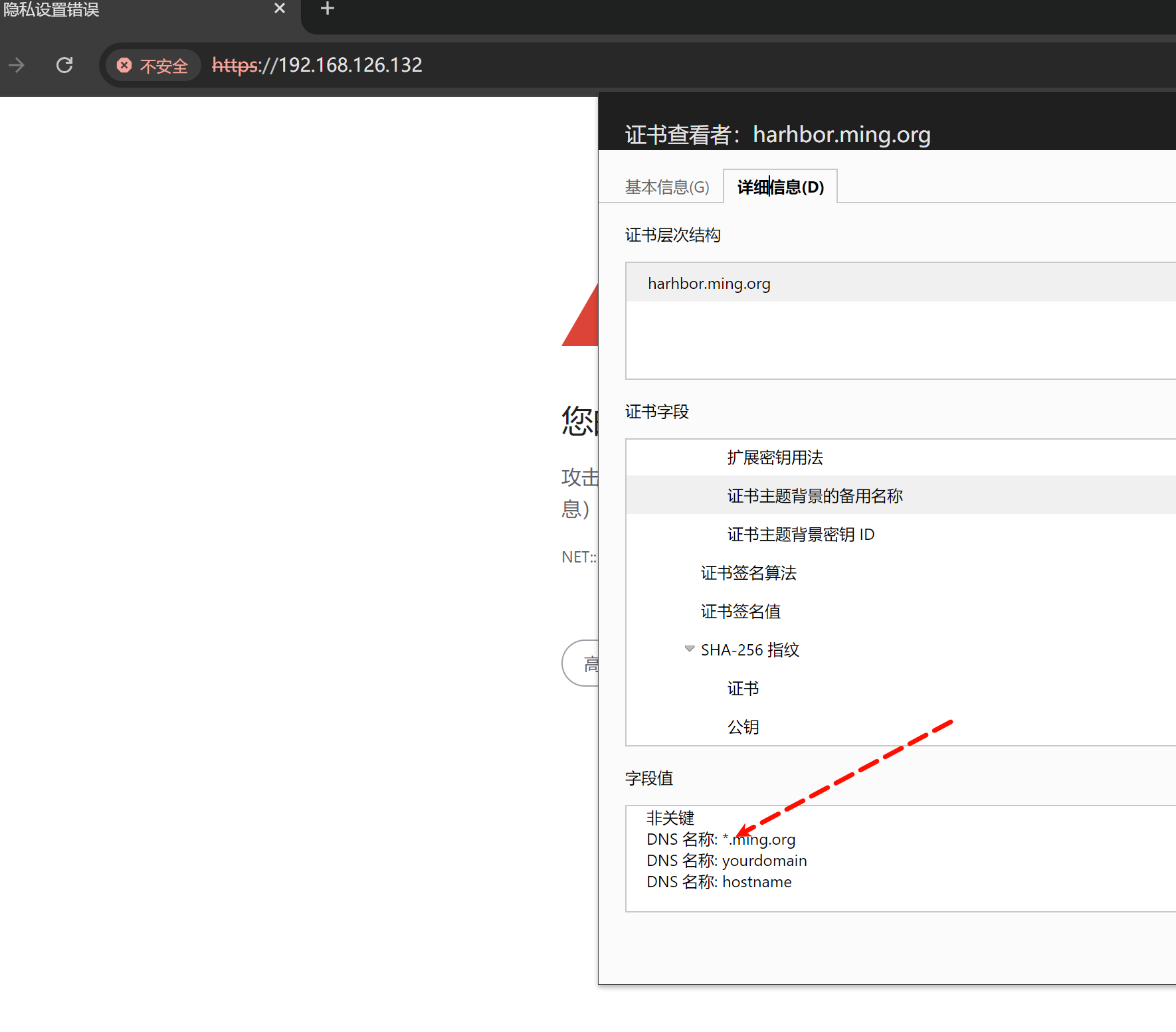Select the 证书主题背景密钥 ID field

click(801, 535)
